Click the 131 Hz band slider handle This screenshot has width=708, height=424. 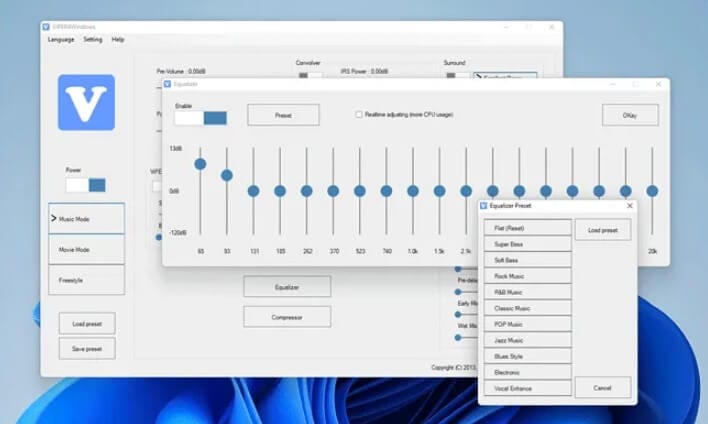pyautogui.click(x=253, y=191)
